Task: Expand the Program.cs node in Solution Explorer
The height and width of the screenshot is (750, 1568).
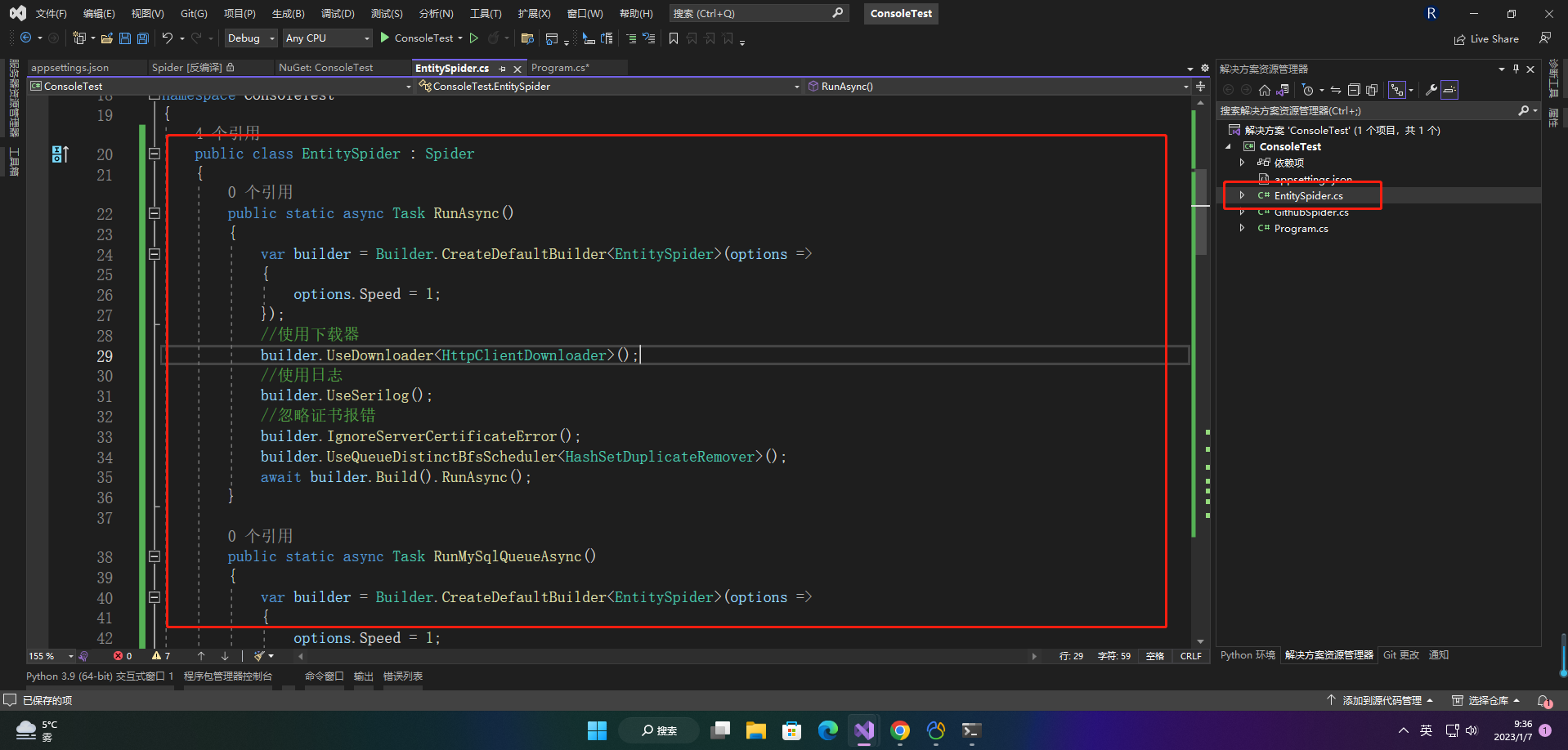Action: pos(1242,229)
